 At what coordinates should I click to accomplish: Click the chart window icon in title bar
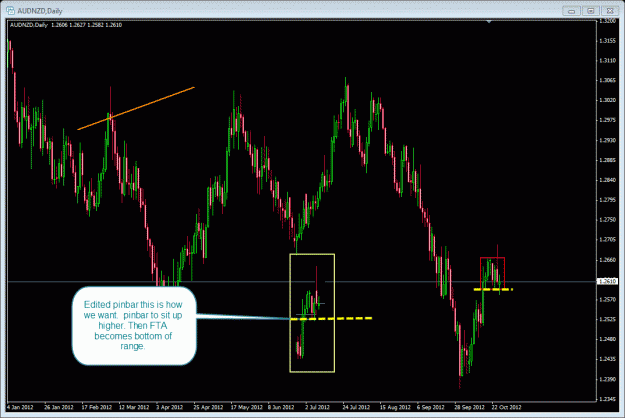(x=10, y=10)
